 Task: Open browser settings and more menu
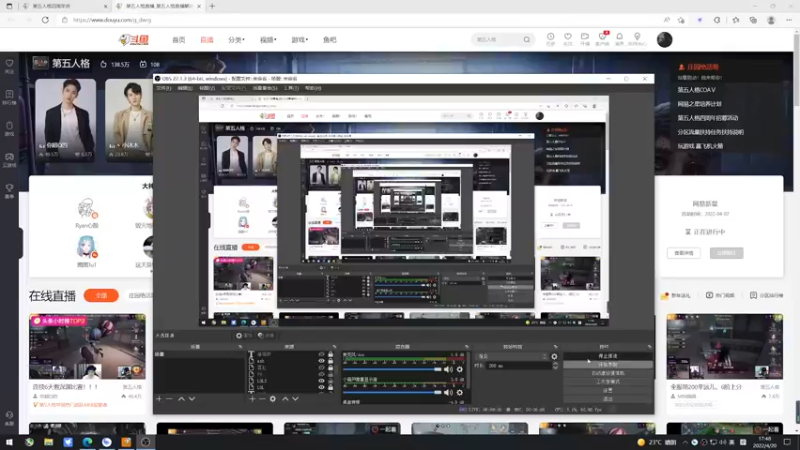pos(789,20)
